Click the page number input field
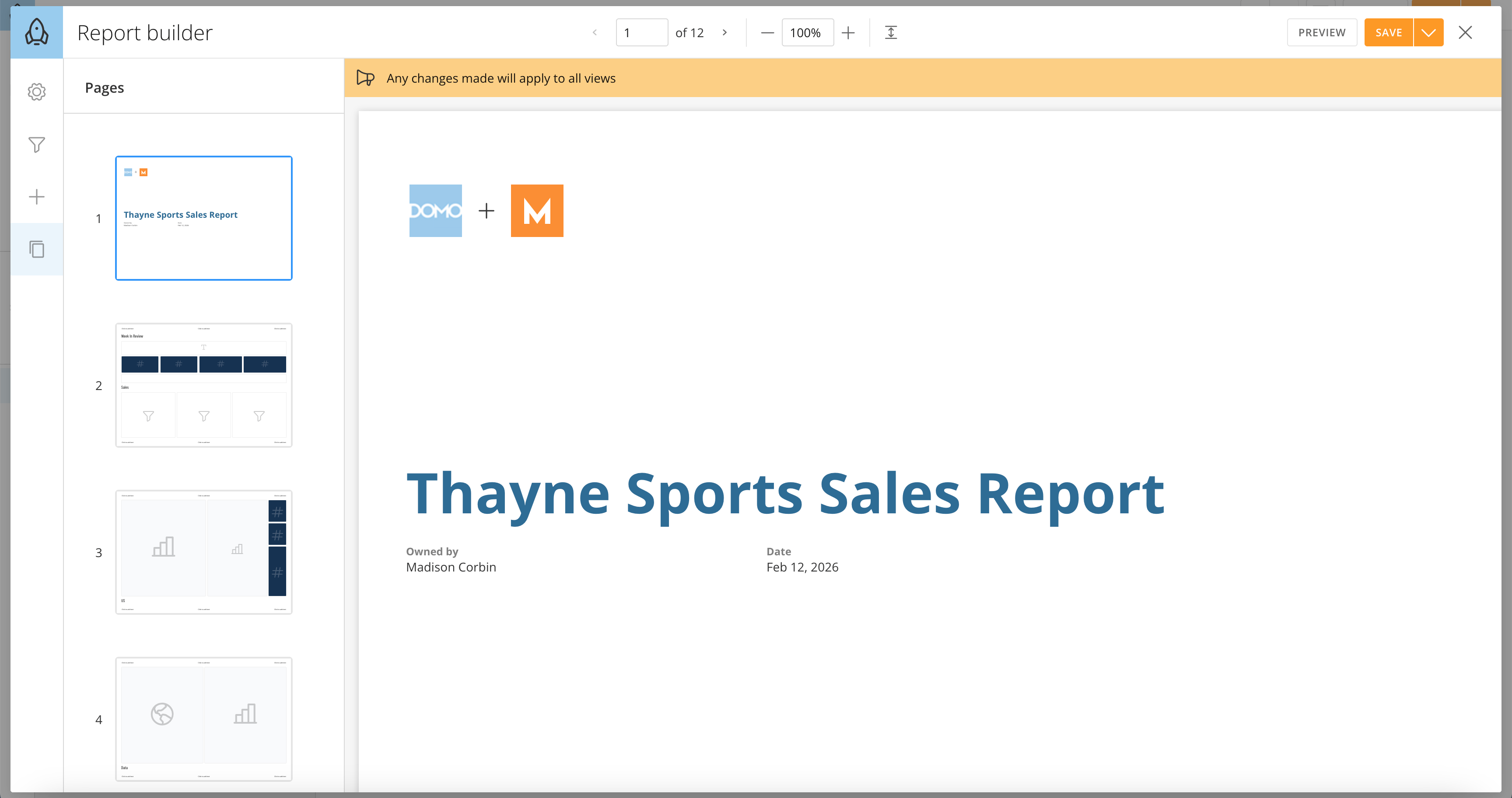 click(x=641, y=32)
